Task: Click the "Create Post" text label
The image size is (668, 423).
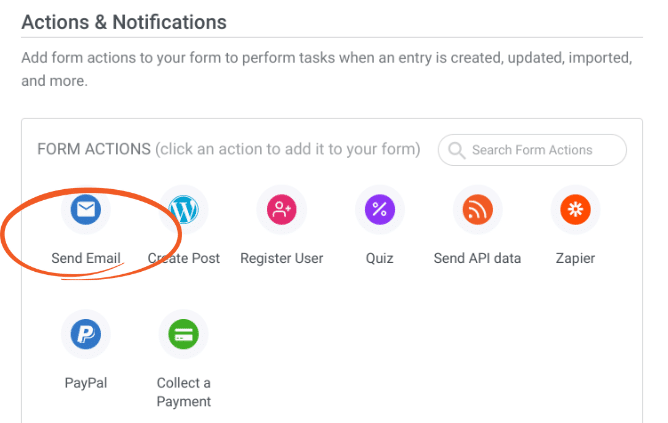Action: tap(184, 258)
